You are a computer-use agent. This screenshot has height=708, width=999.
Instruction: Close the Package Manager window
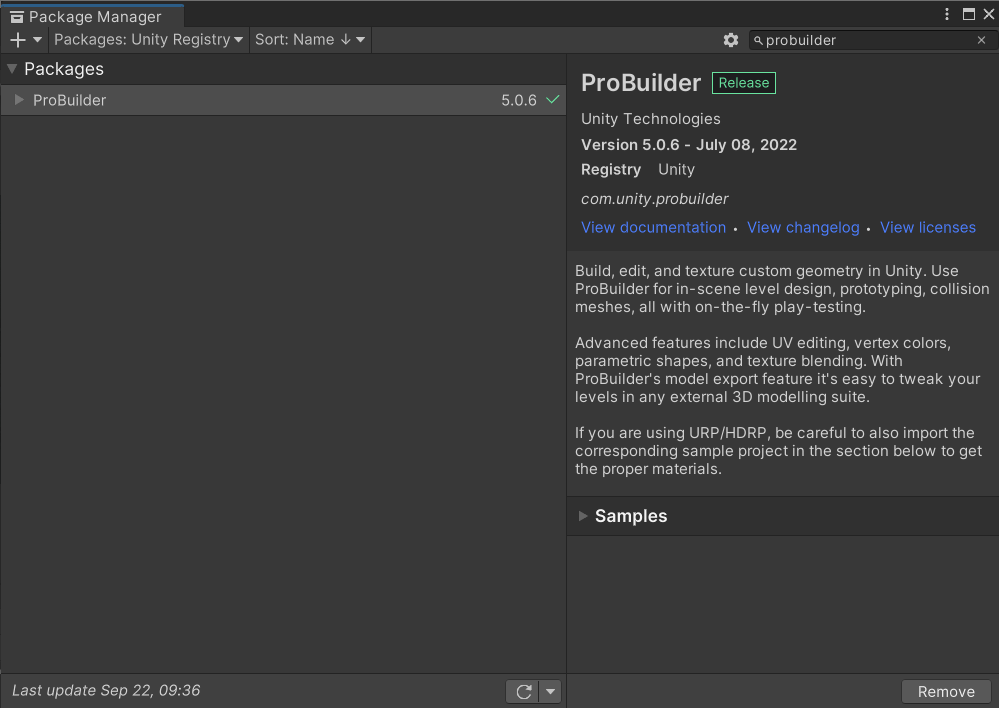(x=989, y=14)
